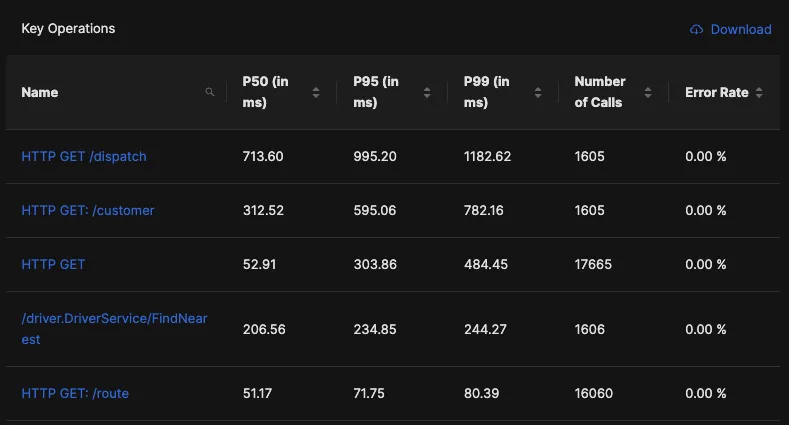Open /driver.DriverService/FindNearest operation
Screen dimensions: 789x425
pos(115,329)
